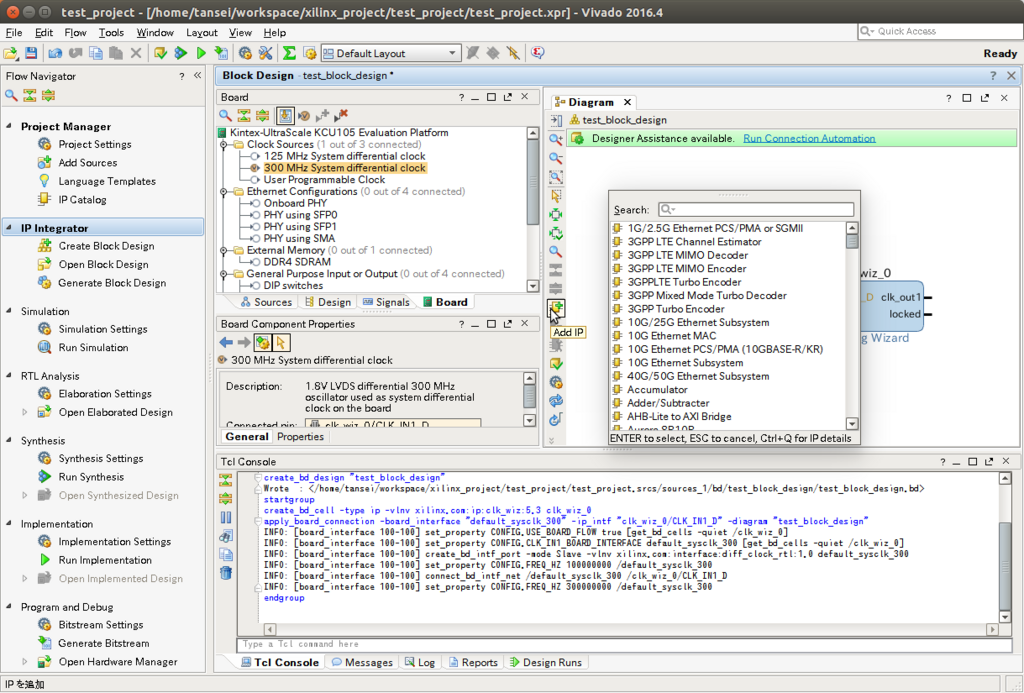Click the Open Project toolbar icon

pos(11,54)
